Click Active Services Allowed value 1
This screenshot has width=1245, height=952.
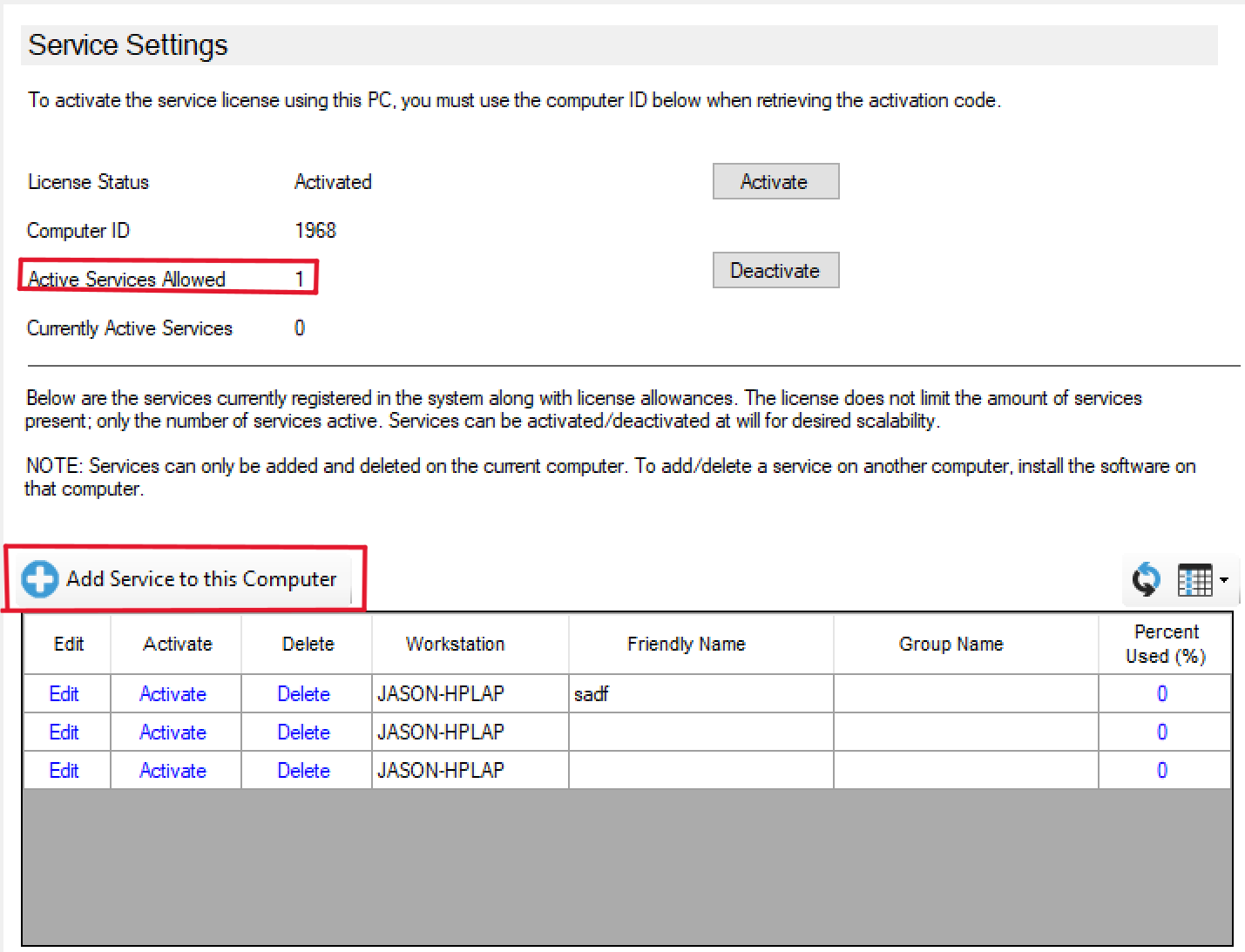(300, 280)
